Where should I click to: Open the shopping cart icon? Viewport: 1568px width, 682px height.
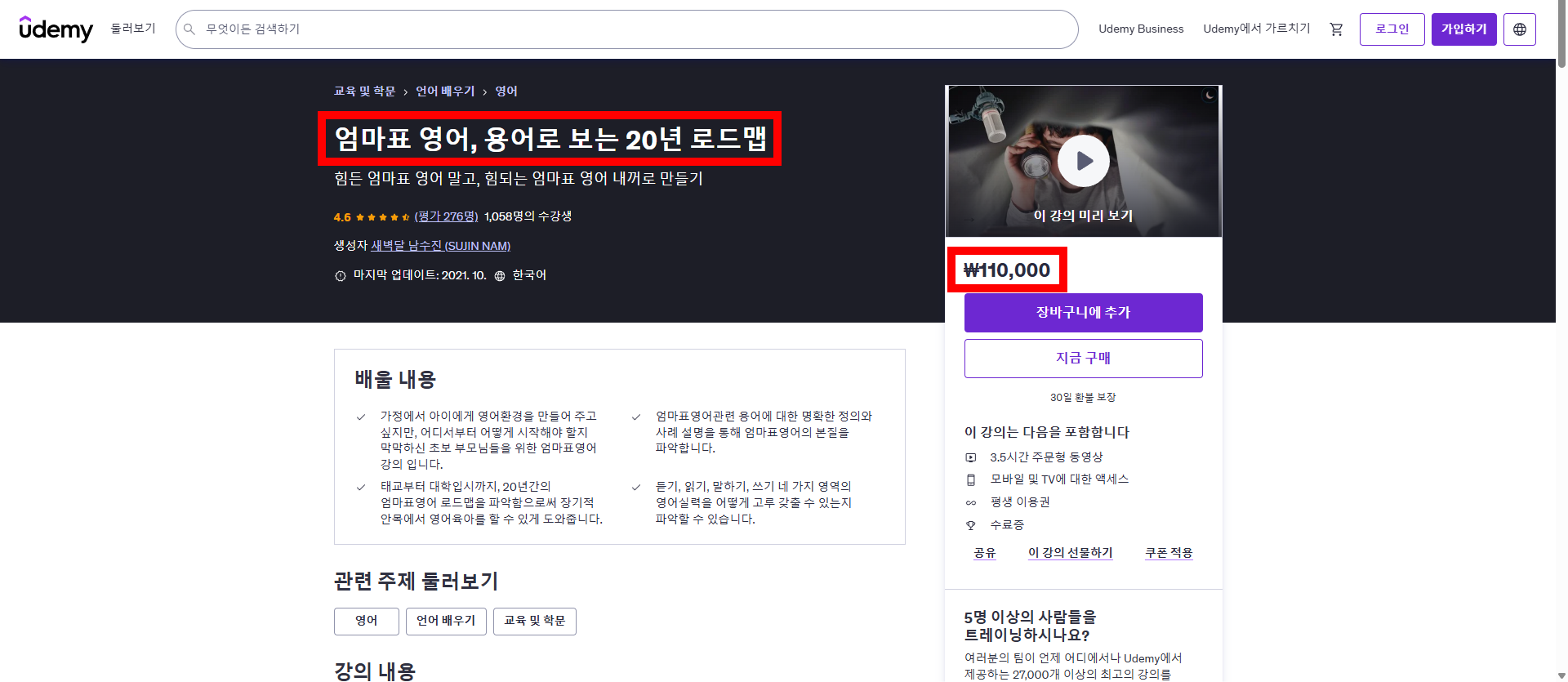click(x=1336, y=29)
